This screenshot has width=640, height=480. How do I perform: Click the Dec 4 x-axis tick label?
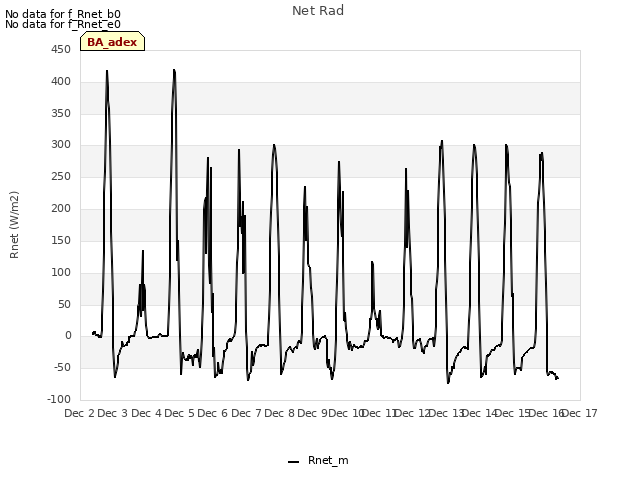(146, 413)
